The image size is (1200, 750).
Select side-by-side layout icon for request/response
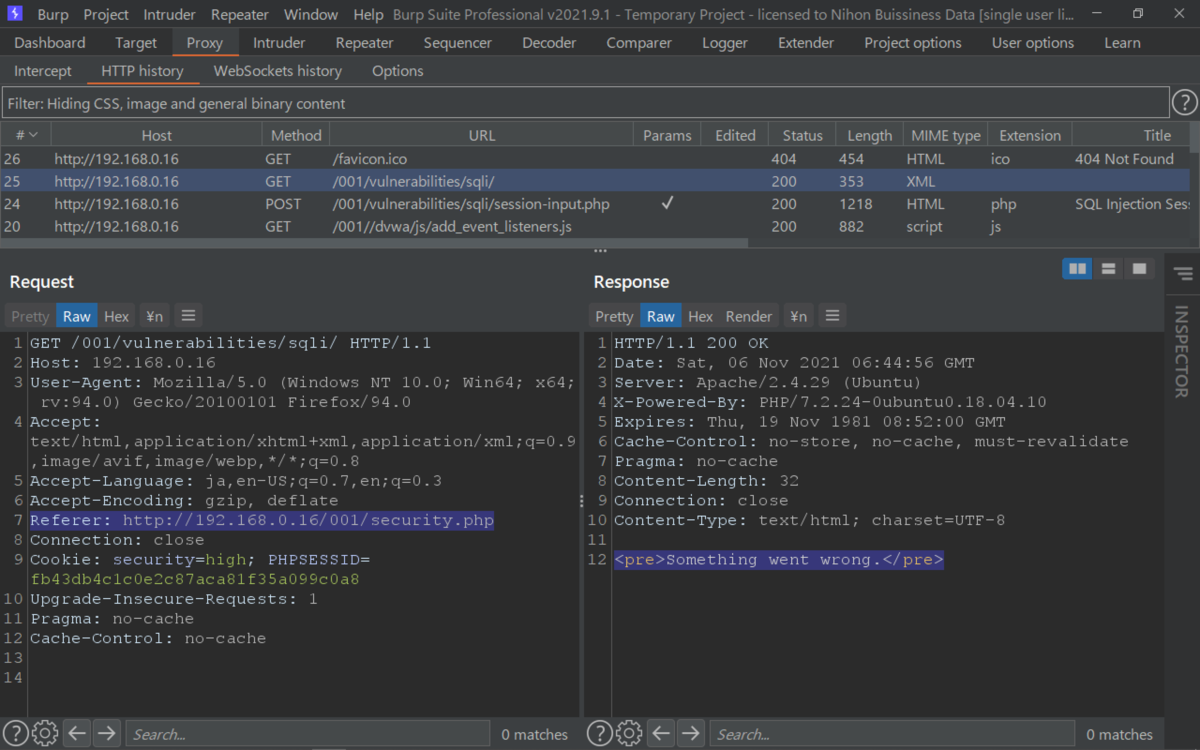pos(1077,268)
